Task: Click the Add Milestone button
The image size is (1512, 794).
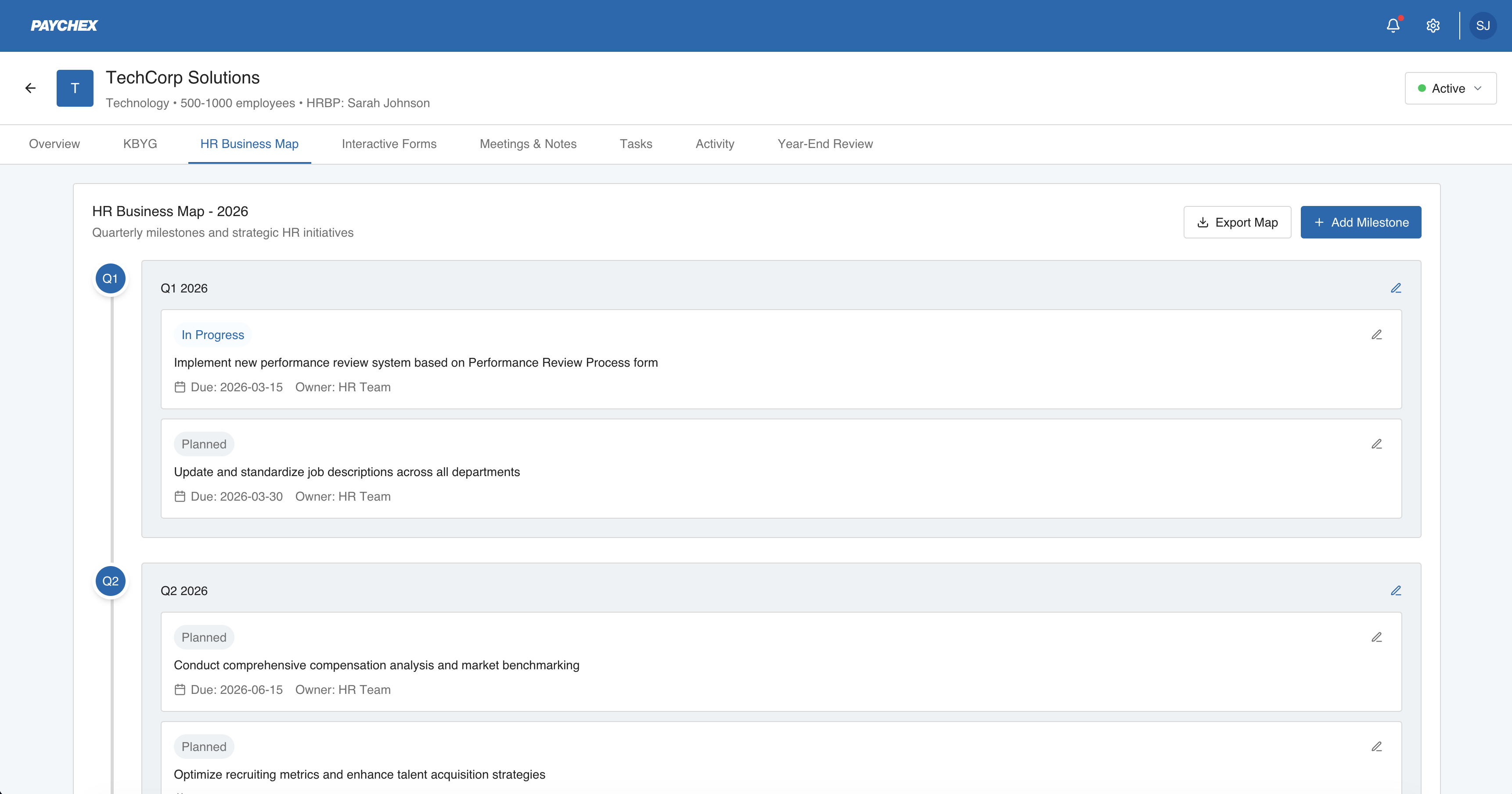Action: point(1361,222)
